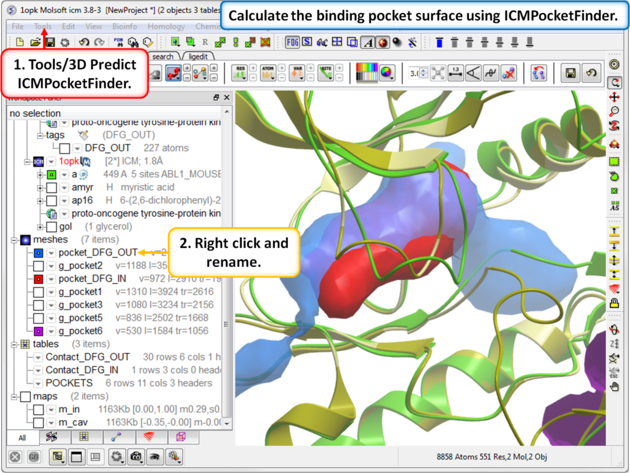Open dropdown arrow next to g_pocket1
The width and height of the screenshot is (630, 473).
click(x=52, y=292)
